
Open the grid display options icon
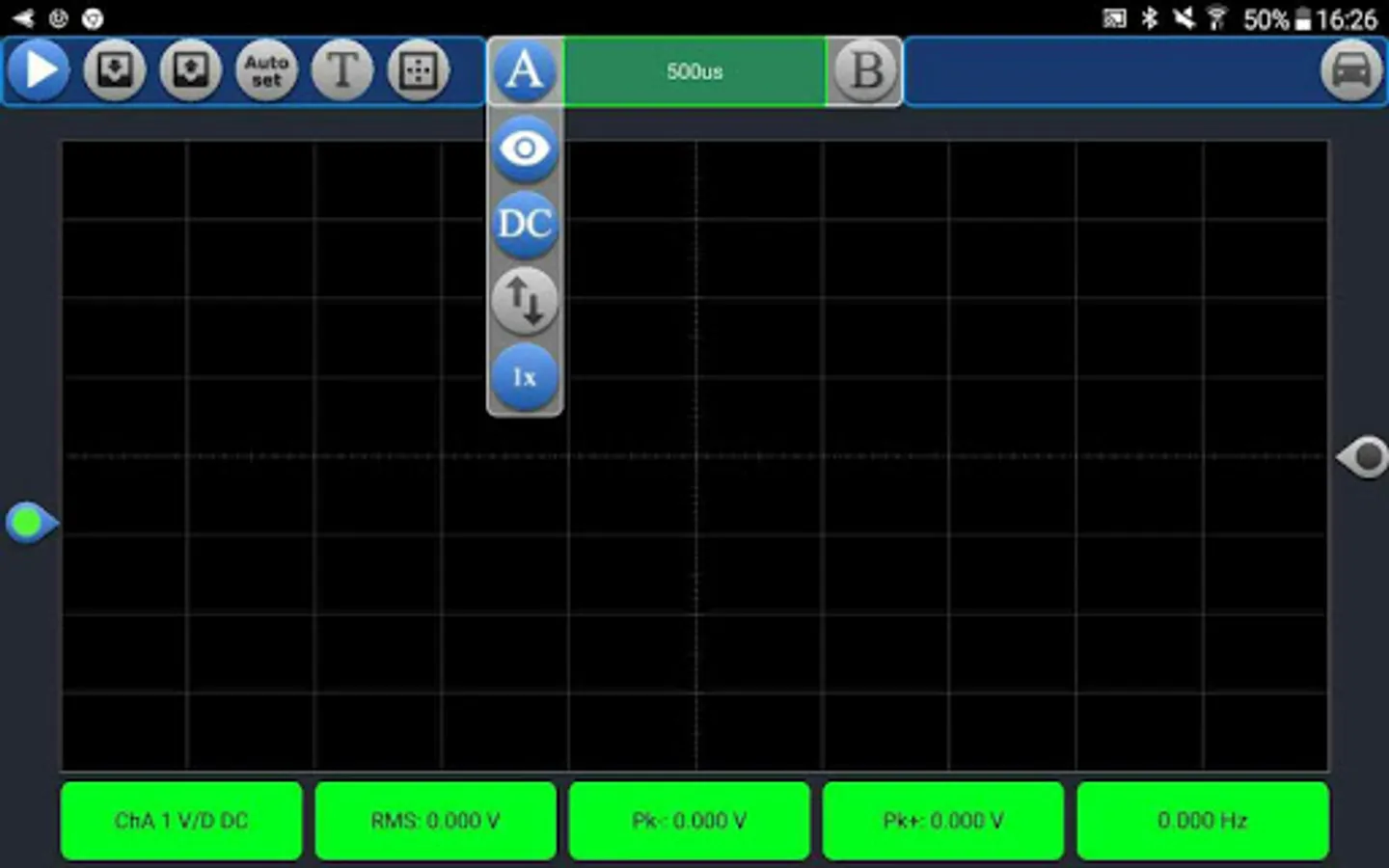point(419,70)
